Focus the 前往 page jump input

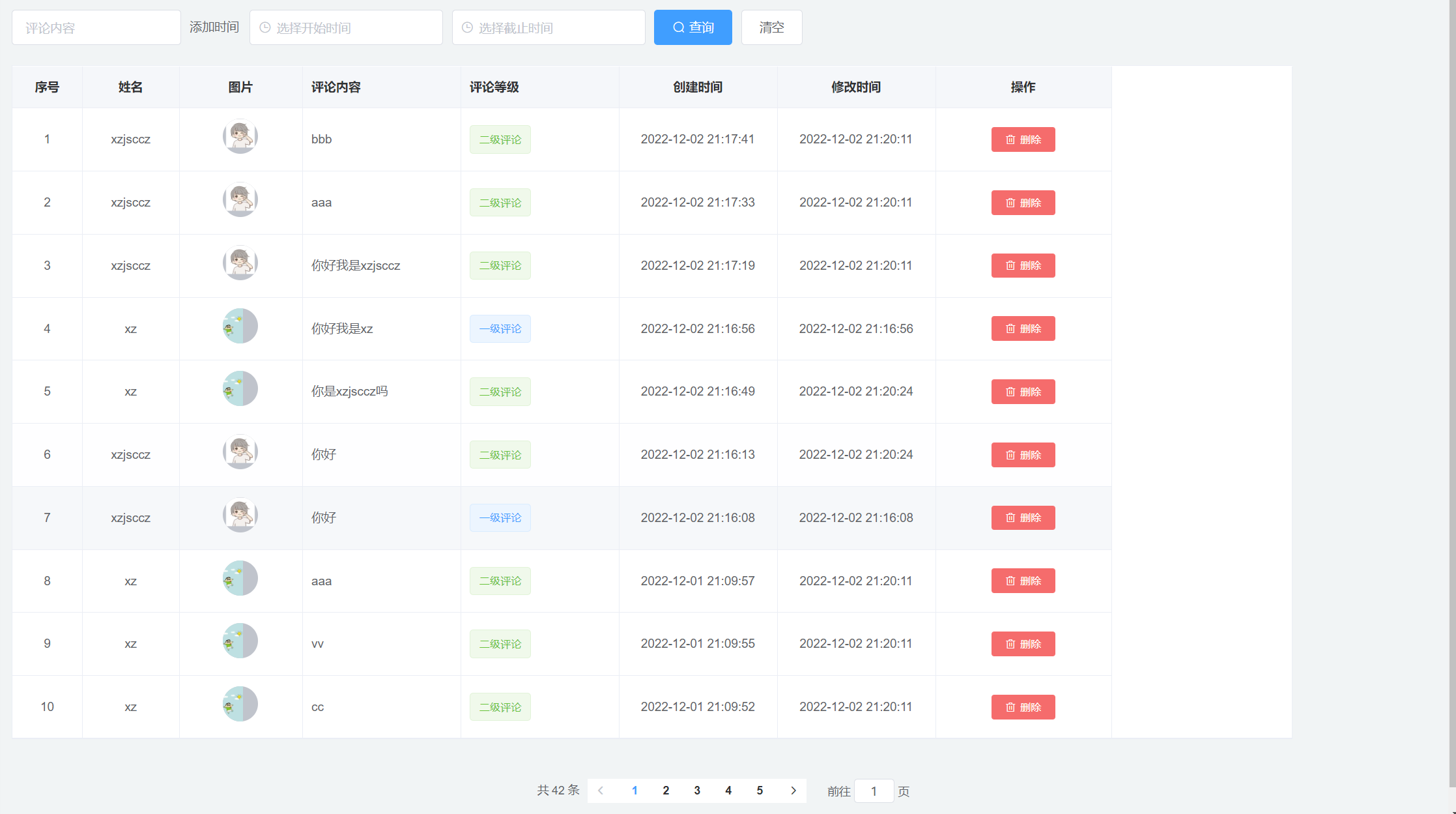874,791
